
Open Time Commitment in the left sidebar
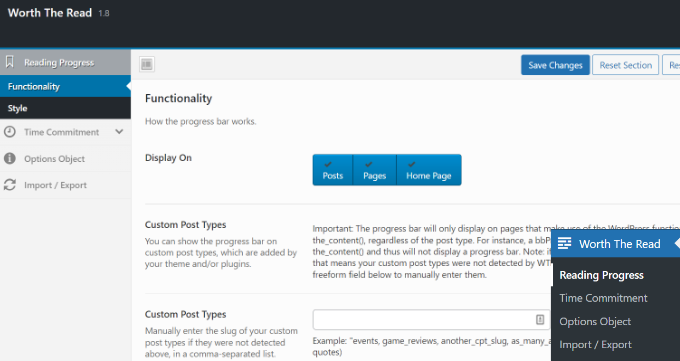(65, 132)
